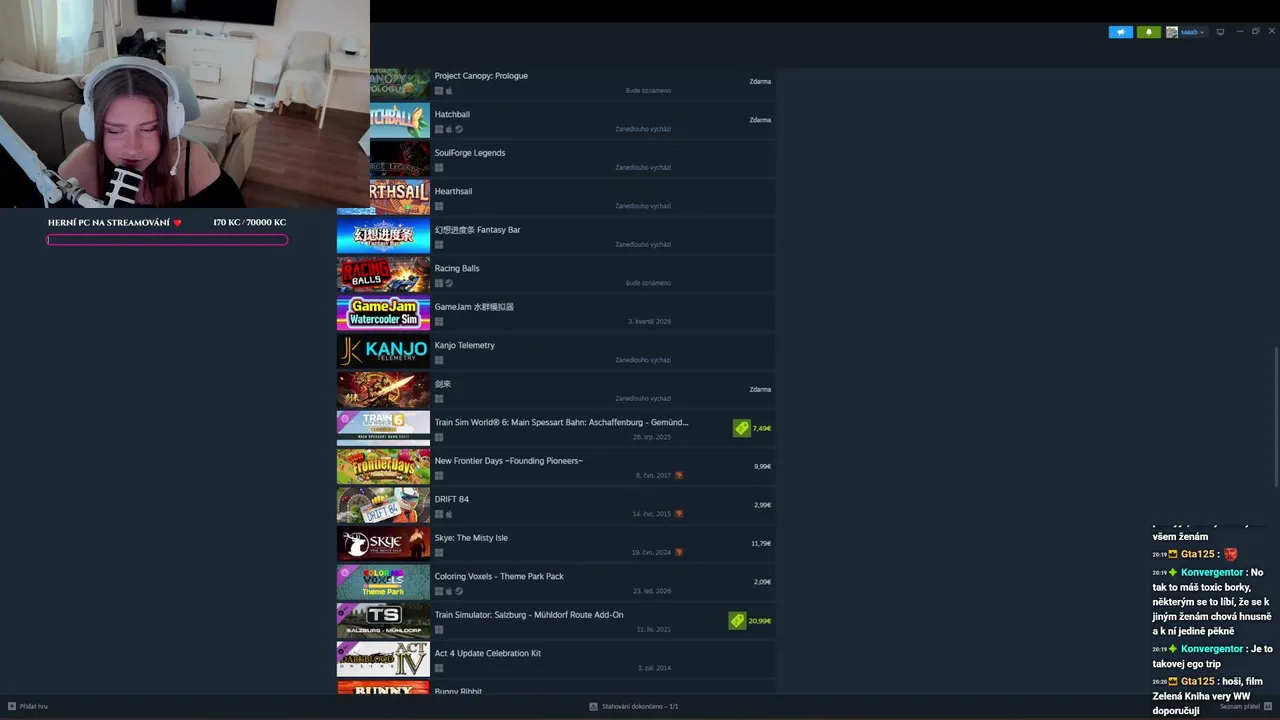Select the Hearthsail listing title
This screenshot has height=720, width=1280.
(x=453, y=191)
